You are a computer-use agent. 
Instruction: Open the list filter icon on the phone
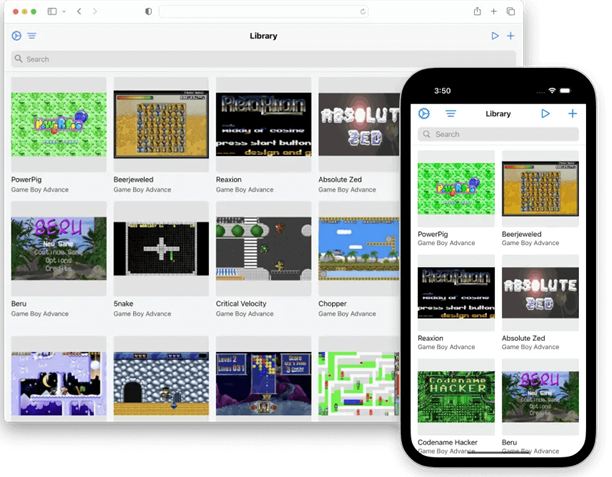coord(450,114)
